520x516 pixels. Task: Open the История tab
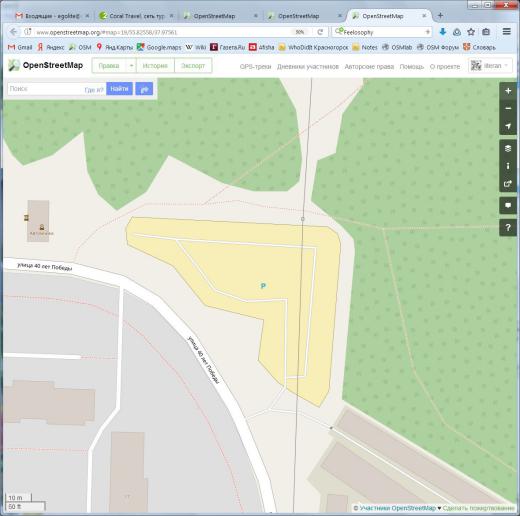pos(155,66)
